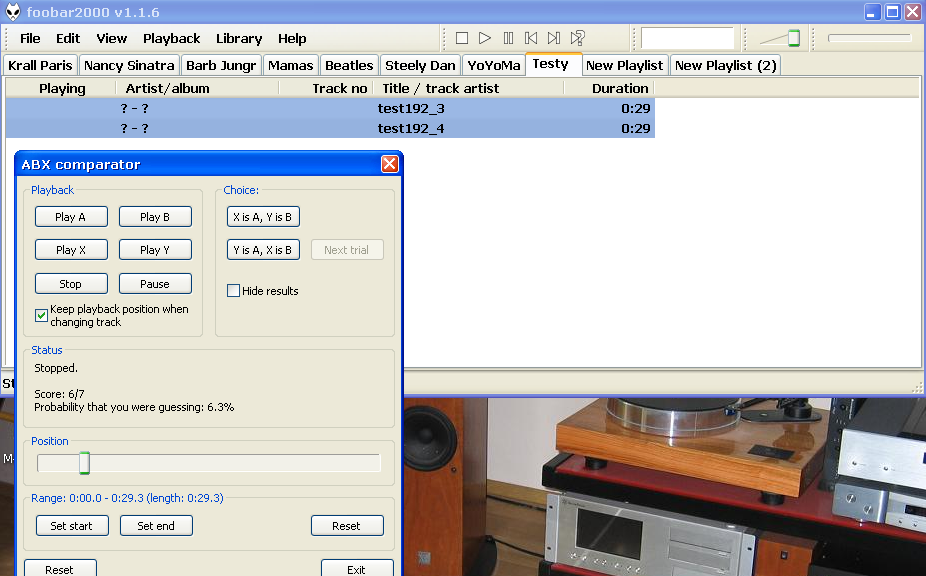Screen dimensions: 926x576
Task: Switch to the Nancy Sinatra playlist tab
Action: point(129,65)
